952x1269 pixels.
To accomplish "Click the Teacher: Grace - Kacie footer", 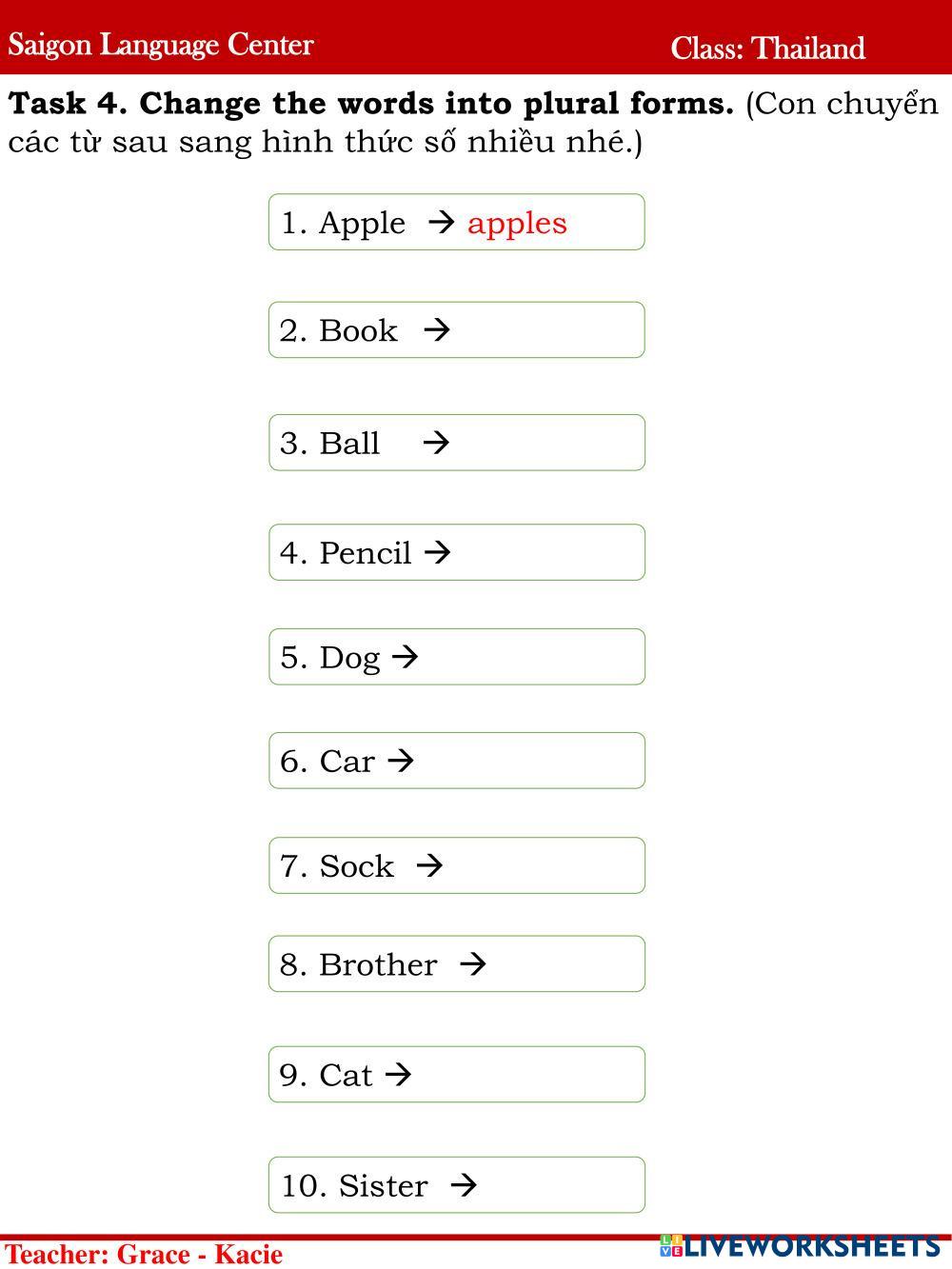I will tap(144, 1254).
